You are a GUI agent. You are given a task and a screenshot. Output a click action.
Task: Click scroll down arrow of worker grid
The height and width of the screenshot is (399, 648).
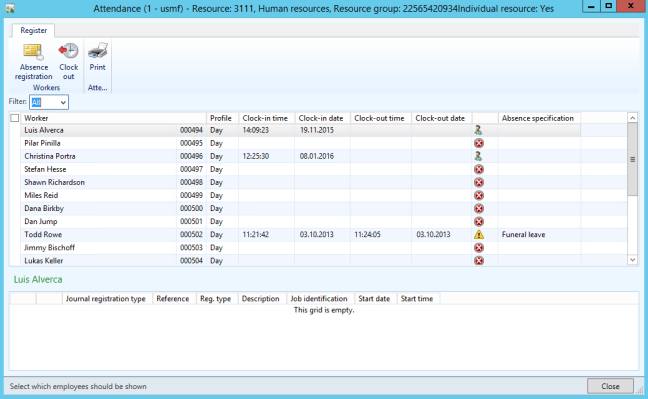coord(632,260)
